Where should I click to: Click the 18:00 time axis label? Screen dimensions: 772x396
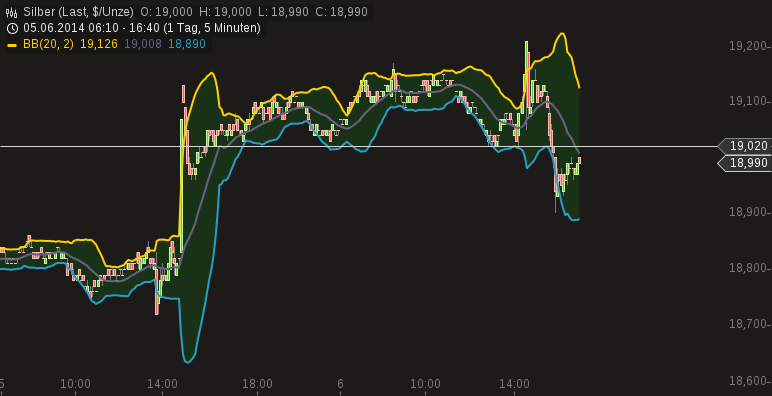tap(257, 384)
